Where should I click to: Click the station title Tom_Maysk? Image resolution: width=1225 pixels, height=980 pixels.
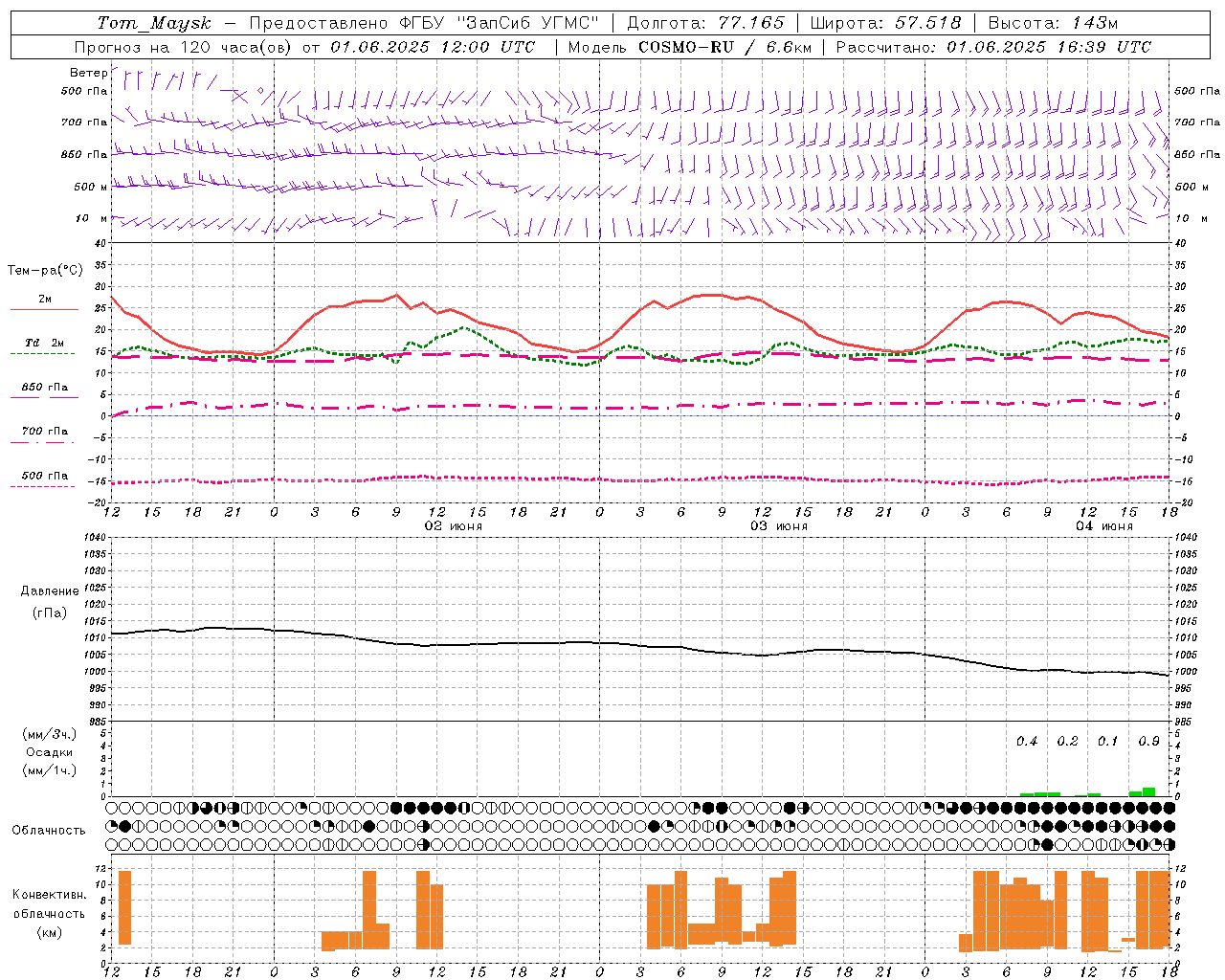point(154,23)
